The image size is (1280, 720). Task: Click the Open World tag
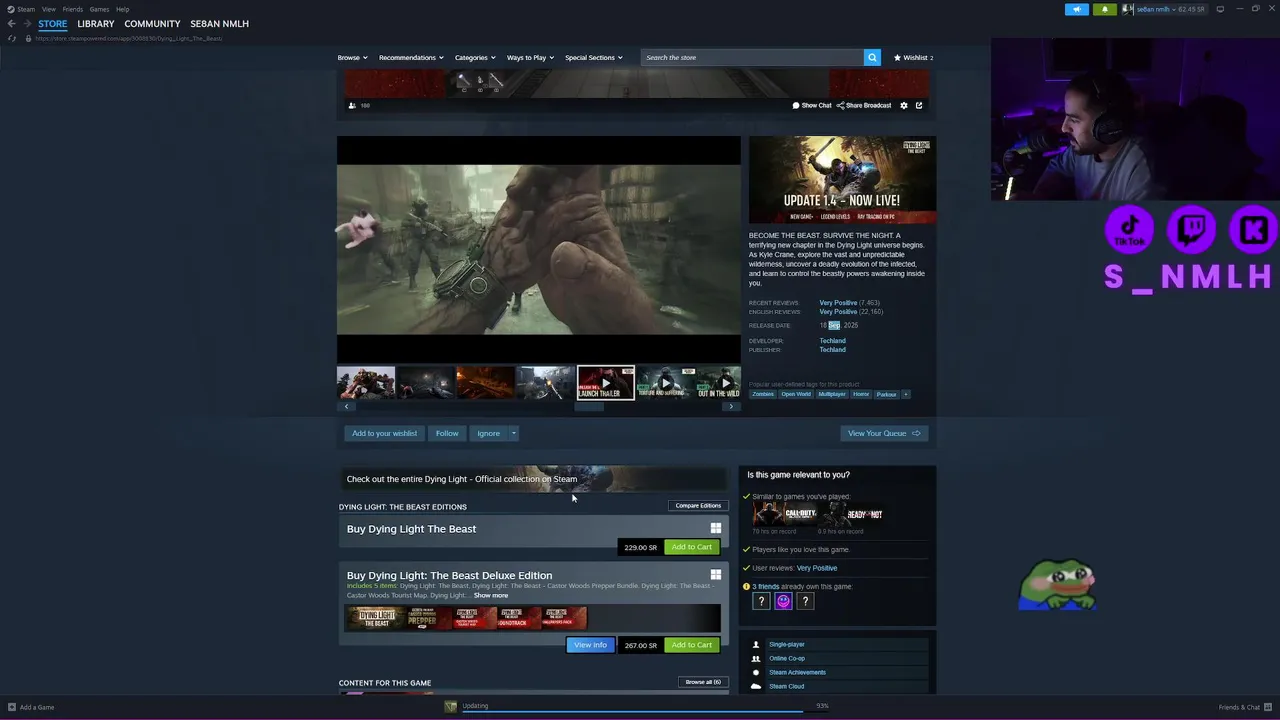pos(796,394)
